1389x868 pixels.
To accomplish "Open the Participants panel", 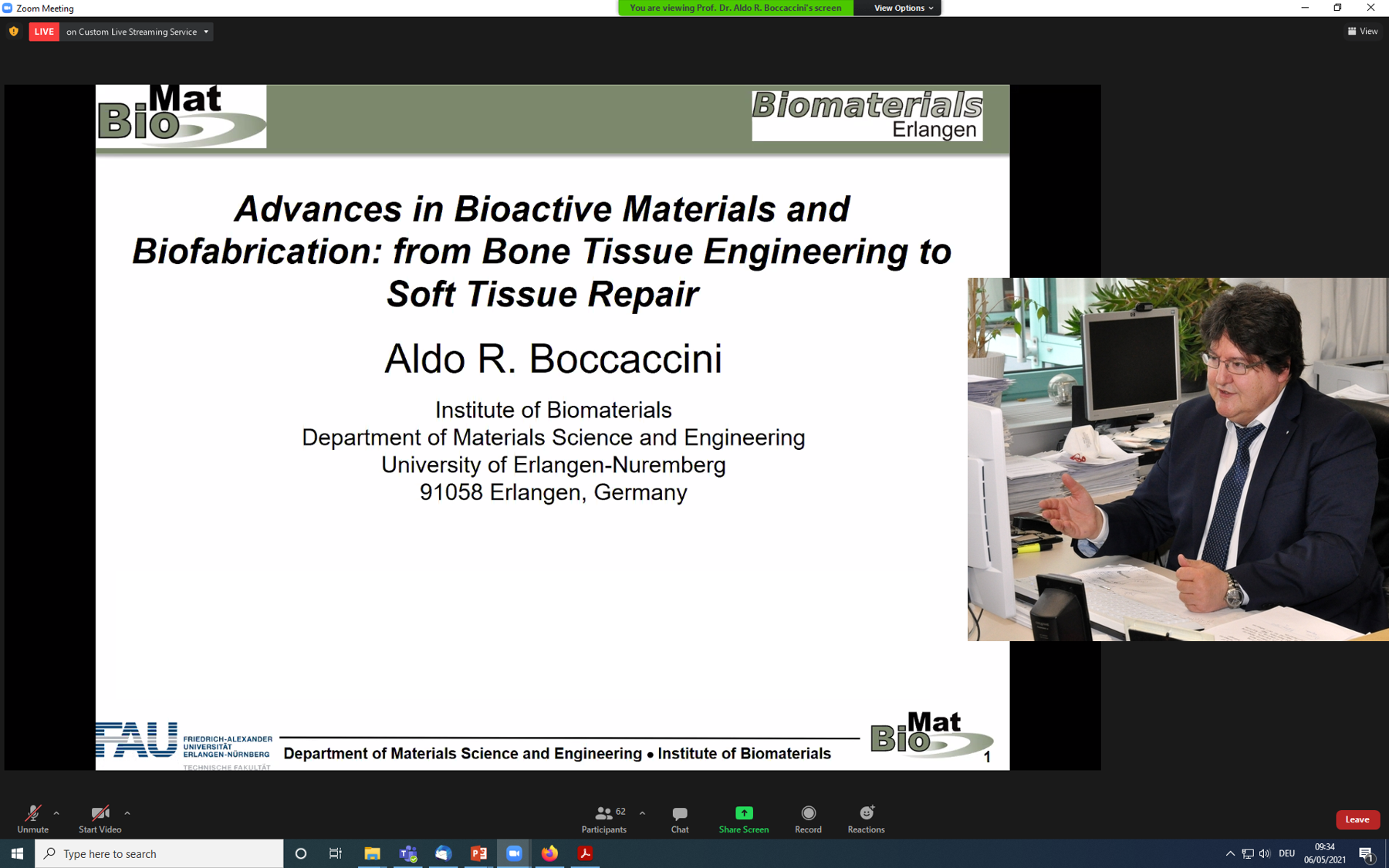I will click(x=603, y=819).
